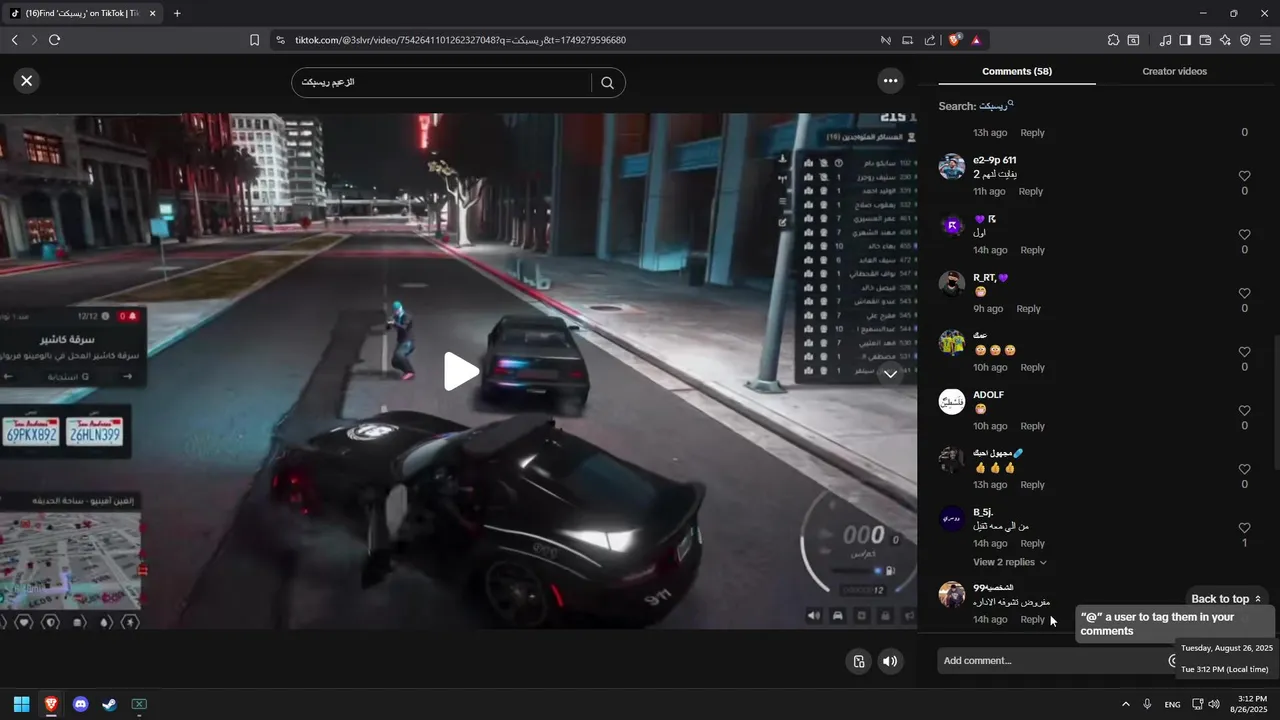Play the paused TikTok video

pyautogui.click(x=460, y=371)
